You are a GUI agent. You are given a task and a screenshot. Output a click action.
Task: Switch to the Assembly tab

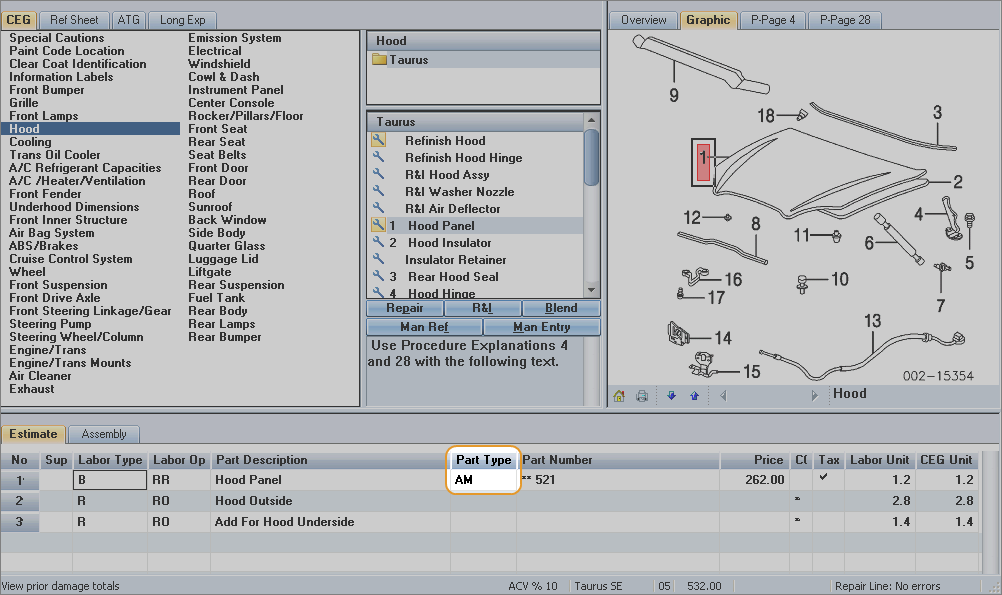click(104, 434)
